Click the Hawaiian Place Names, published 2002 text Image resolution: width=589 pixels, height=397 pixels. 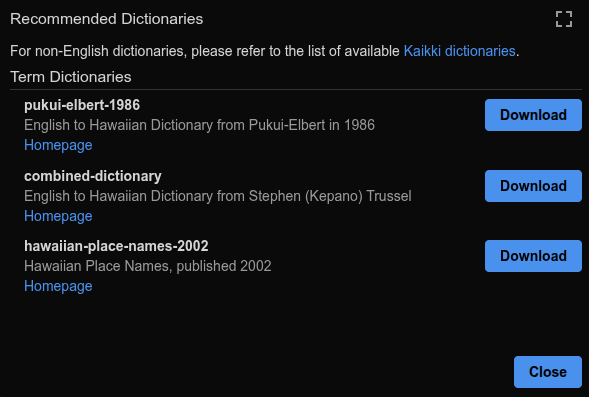[x=148, y=266]
